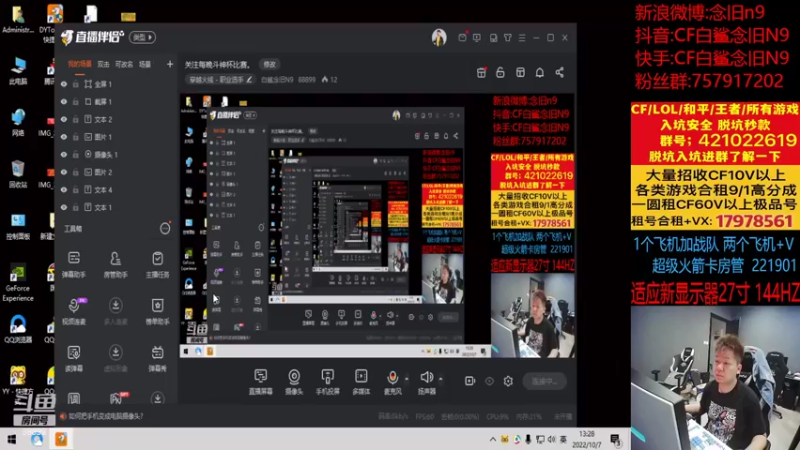Open GeForce Experience desktop icon
Viewport: 800px width, 450px height.
point(17,284)
